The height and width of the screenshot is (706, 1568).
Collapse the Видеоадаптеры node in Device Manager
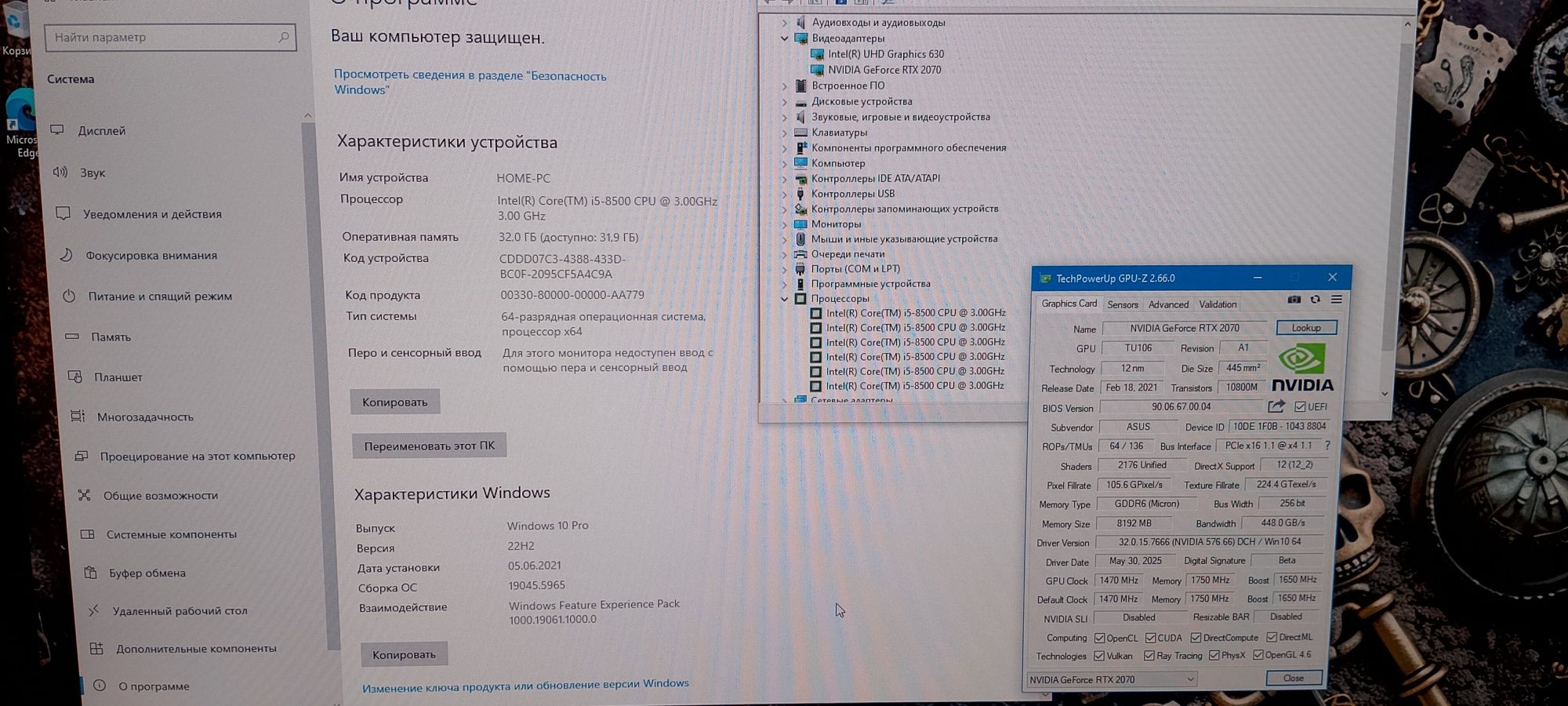784,38
